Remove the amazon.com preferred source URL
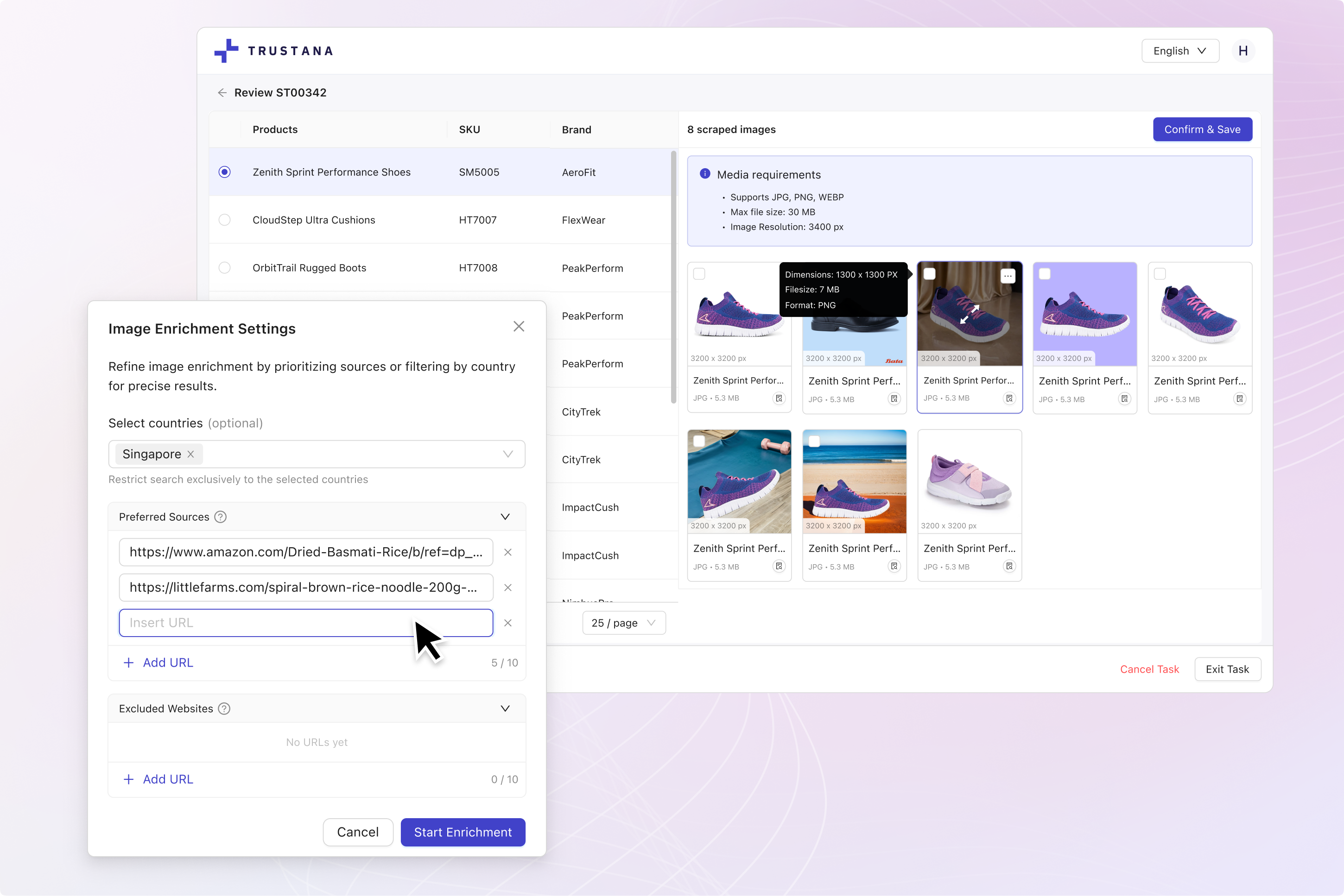 point(507,553)
